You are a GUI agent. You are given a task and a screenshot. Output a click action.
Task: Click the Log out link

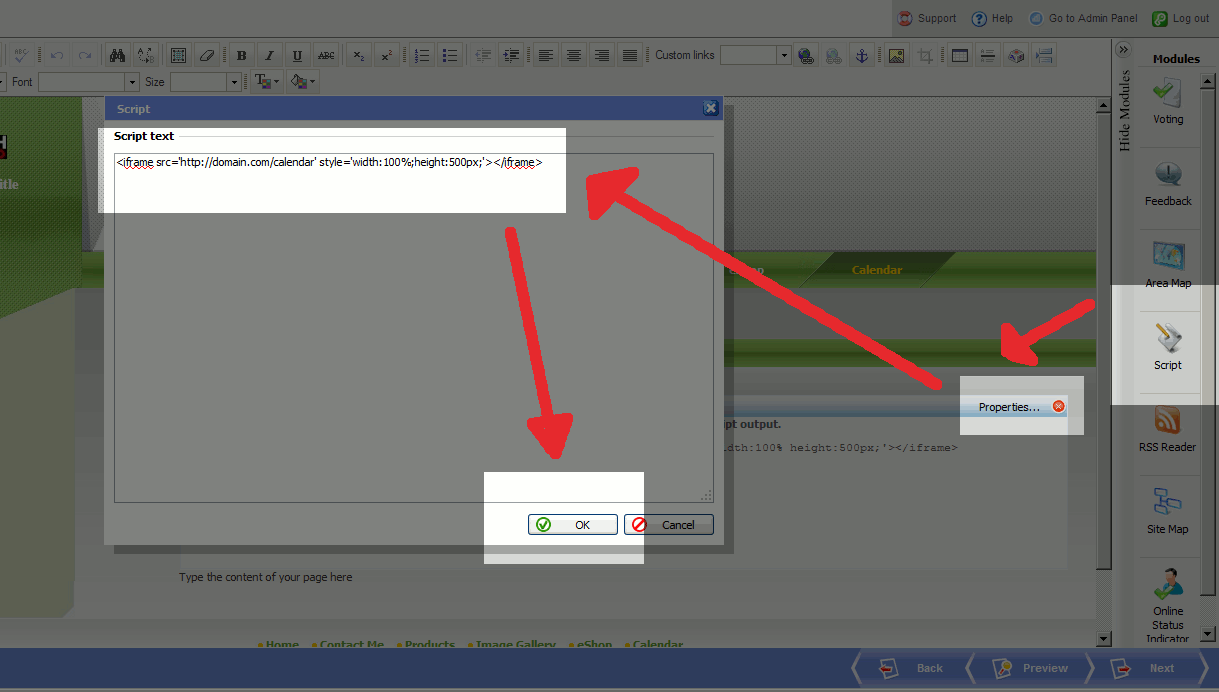1181,18
